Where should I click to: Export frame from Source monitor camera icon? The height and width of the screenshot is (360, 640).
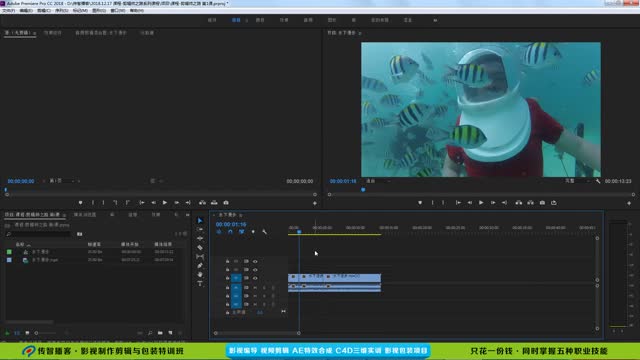(x=226, y=202)
